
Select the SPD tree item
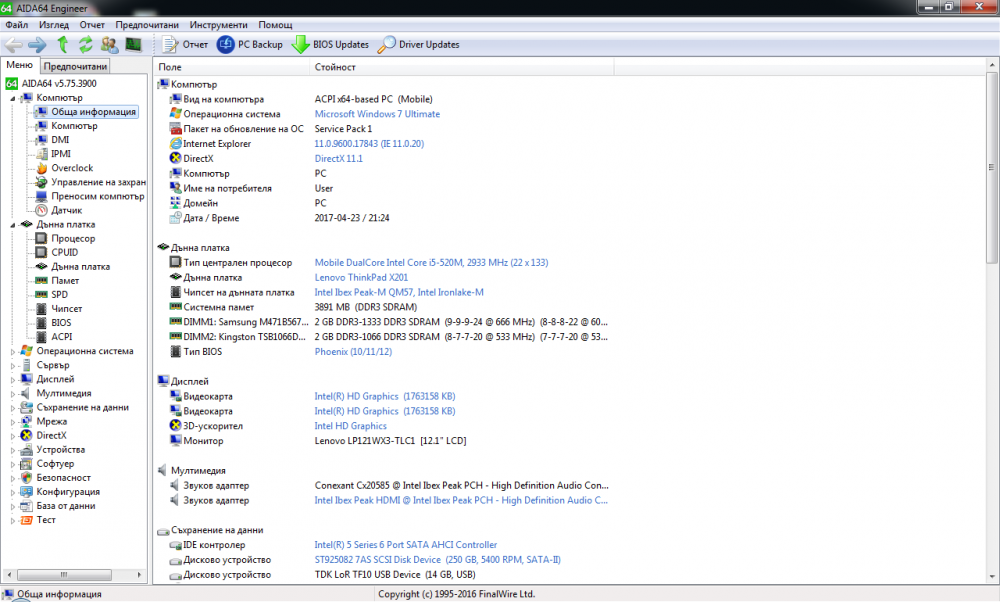tap(59, 294)
